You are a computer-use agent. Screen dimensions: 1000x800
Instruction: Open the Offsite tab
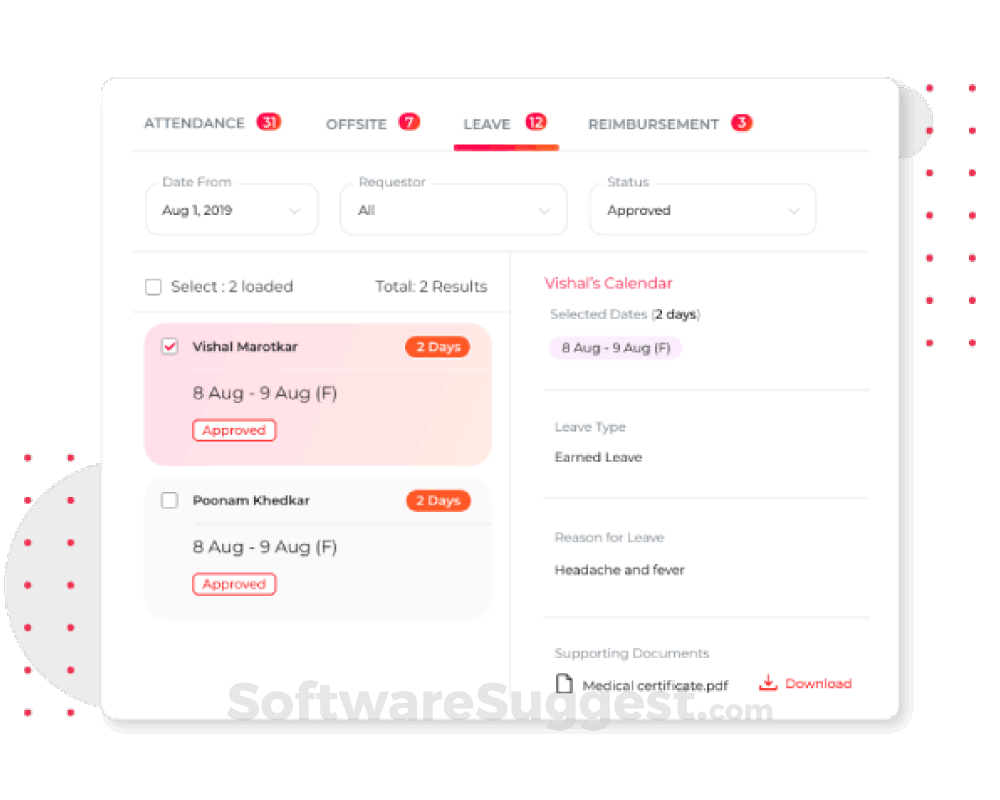356,124
